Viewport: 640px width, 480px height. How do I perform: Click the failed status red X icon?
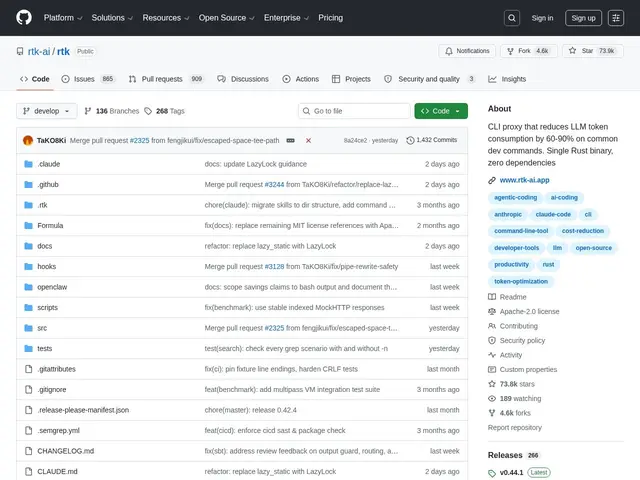click(309, 140)
